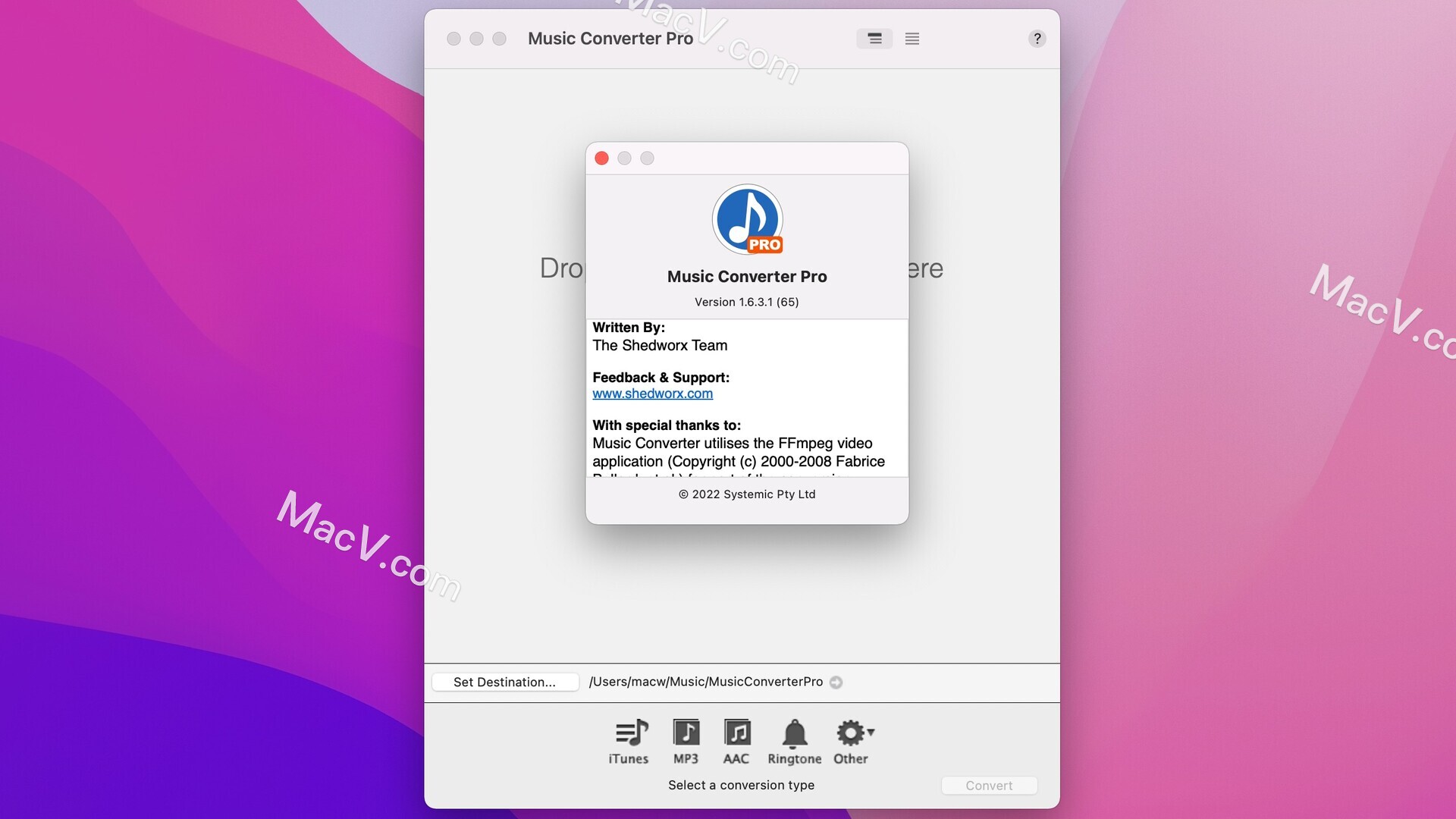Click the main window title Music Converter Pro
Viewport: 1456px width, 819px height.
point(610,39)
